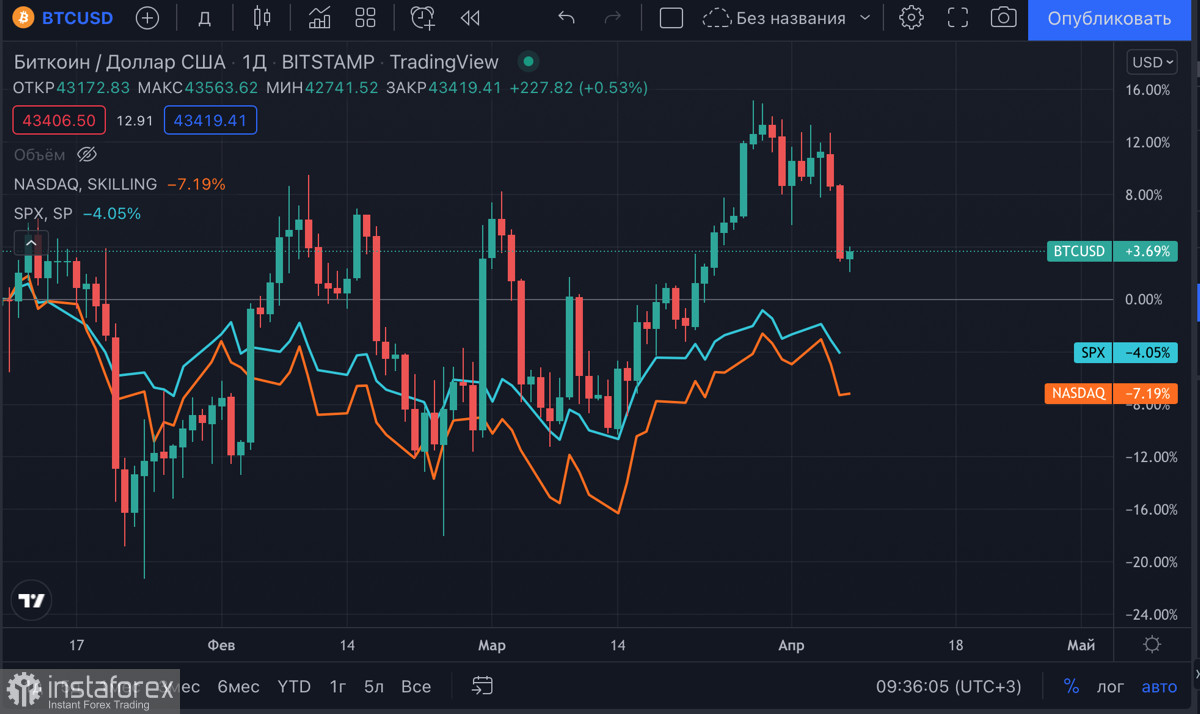Start bar replay mode
Screen dimensions: 1200x714
[470, 18]
